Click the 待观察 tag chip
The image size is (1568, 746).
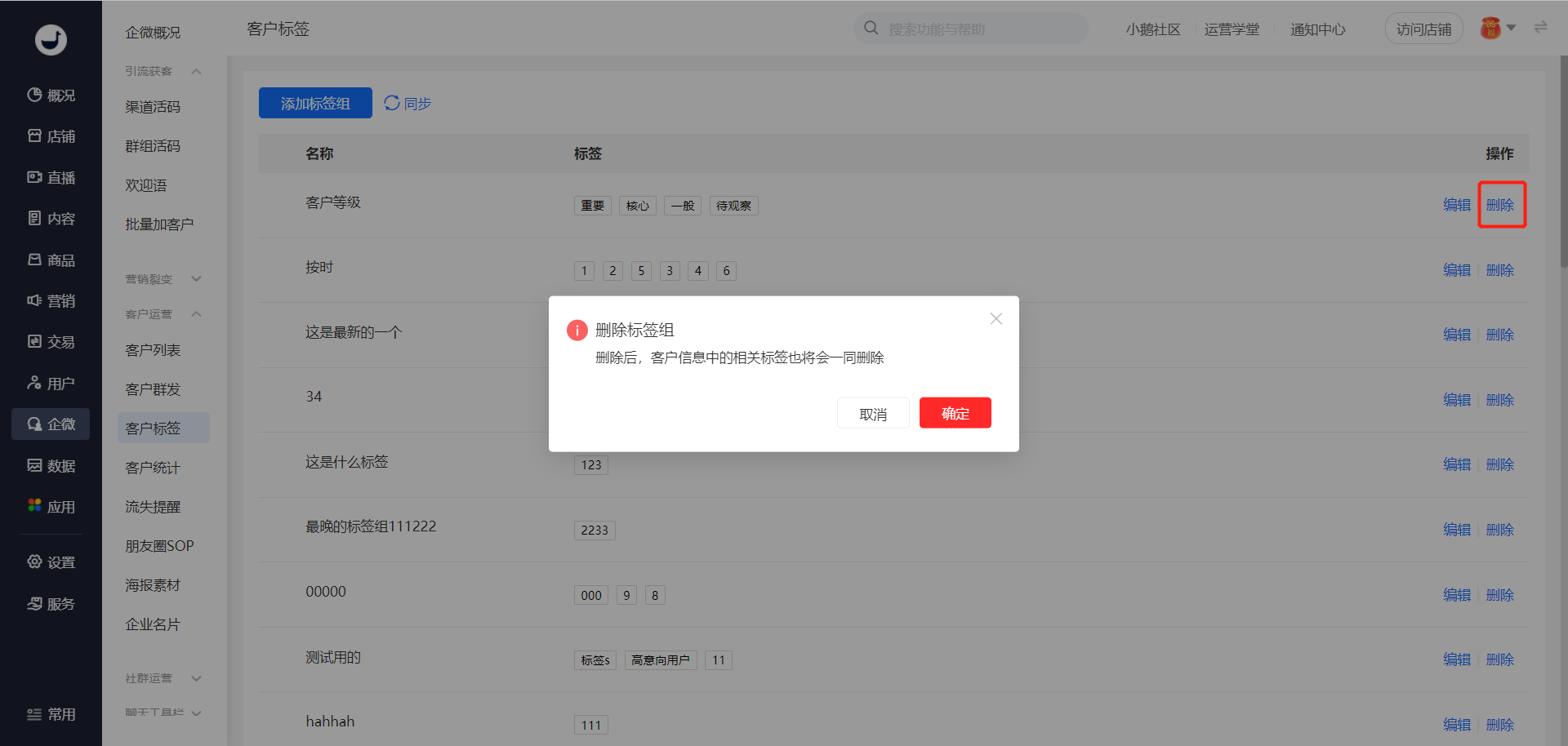[733, 206]
